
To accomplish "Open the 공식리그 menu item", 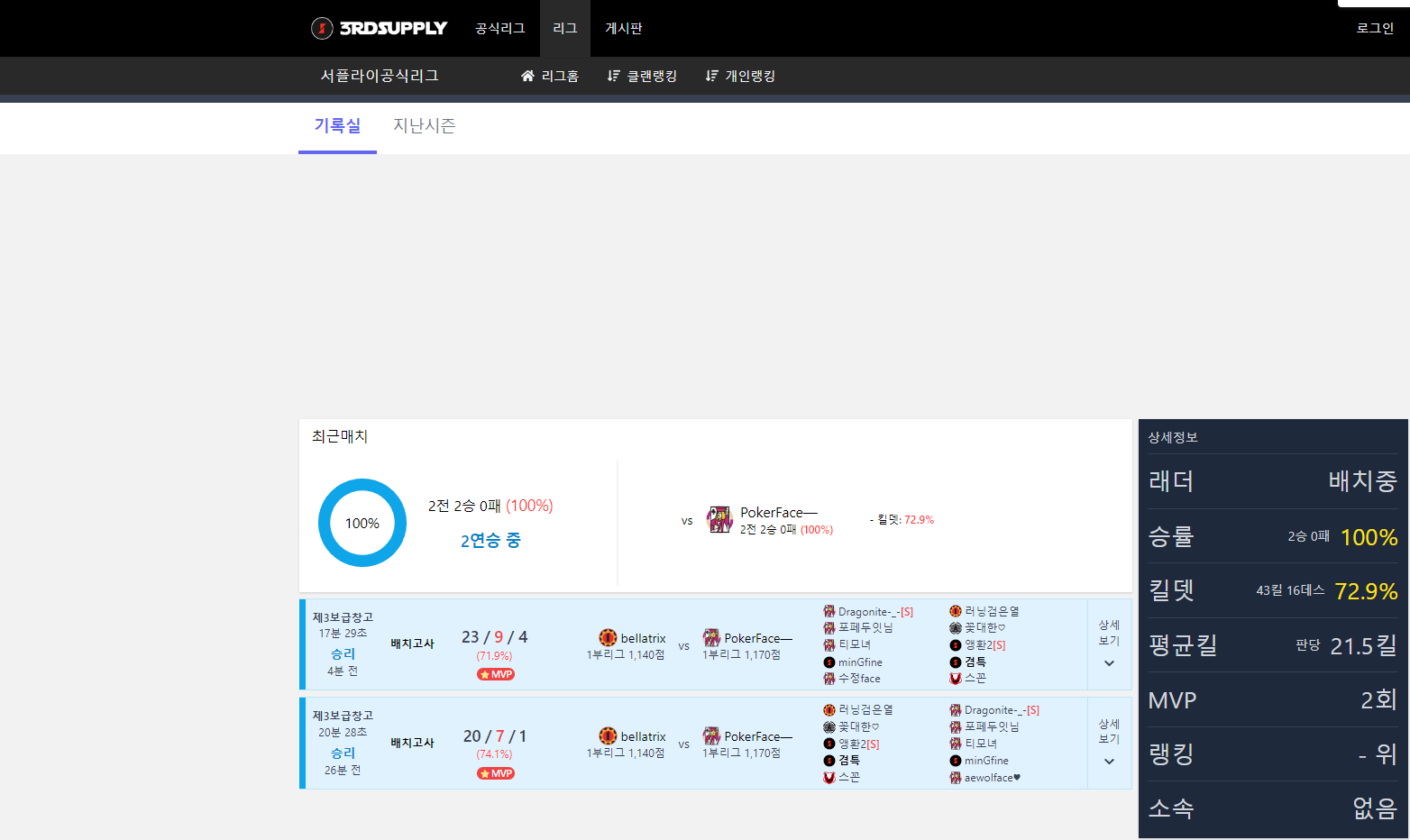I will [x=499, y=29].
